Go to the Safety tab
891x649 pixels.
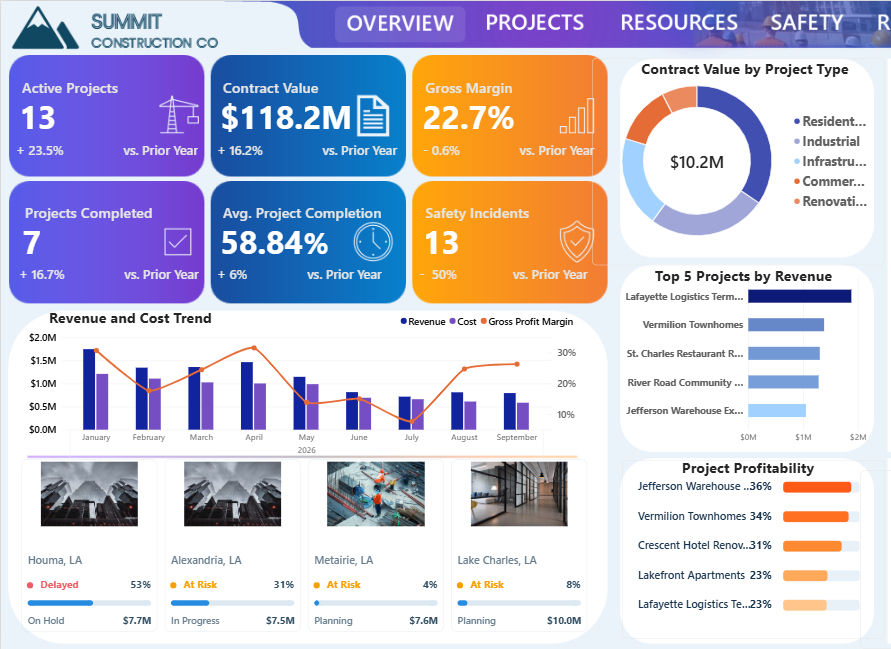click(x=807, y=23)
